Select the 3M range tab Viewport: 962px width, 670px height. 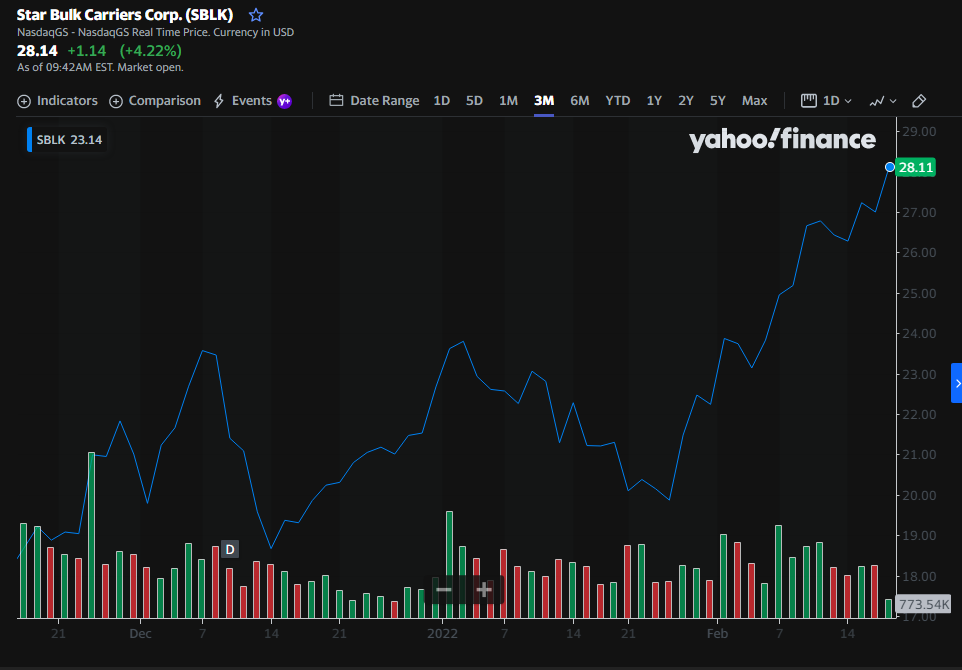click(544, 101)
